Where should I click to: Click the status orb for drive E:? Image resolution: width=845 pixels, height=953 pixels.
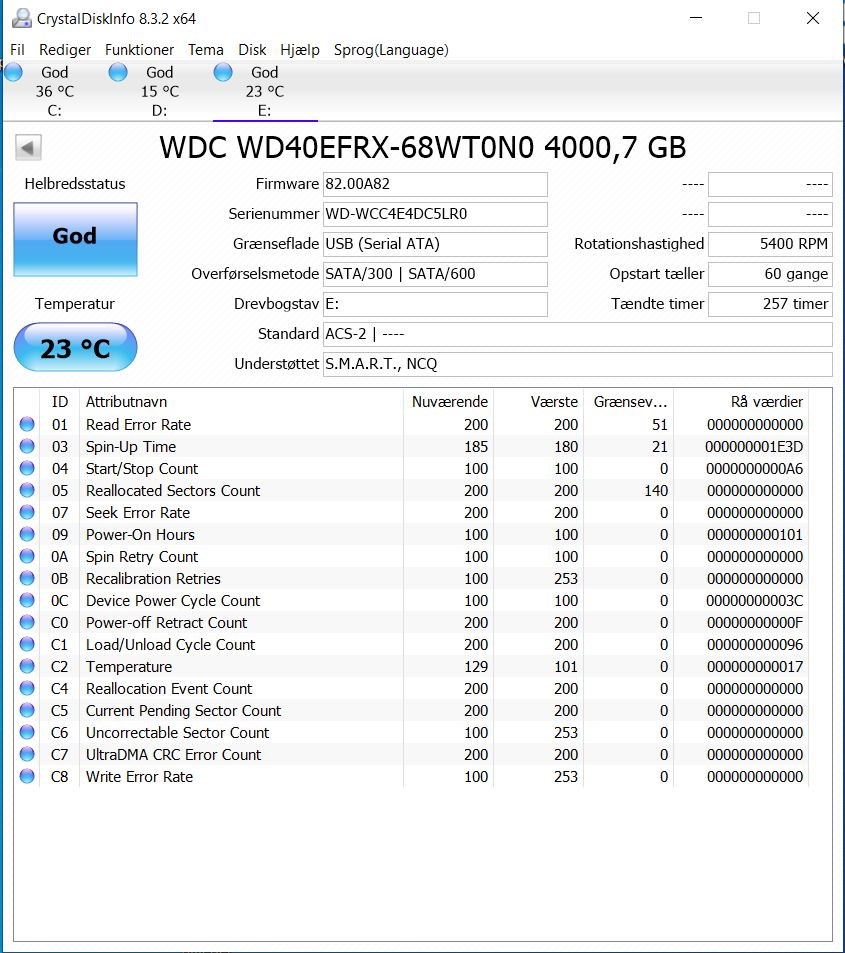[x=223, y=72]
